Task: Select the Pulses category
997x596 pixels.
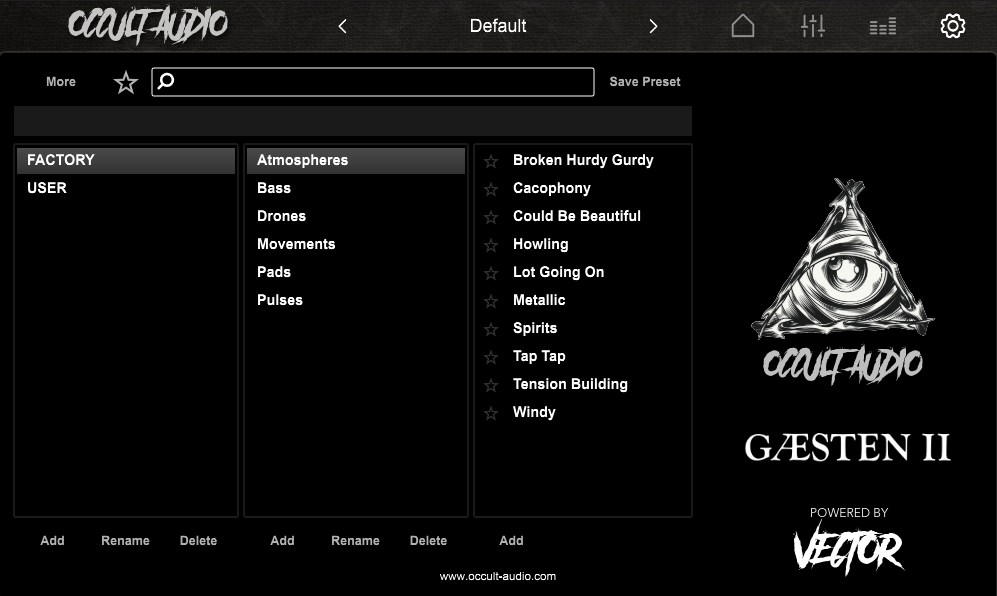Action: [x=355, y=300]
